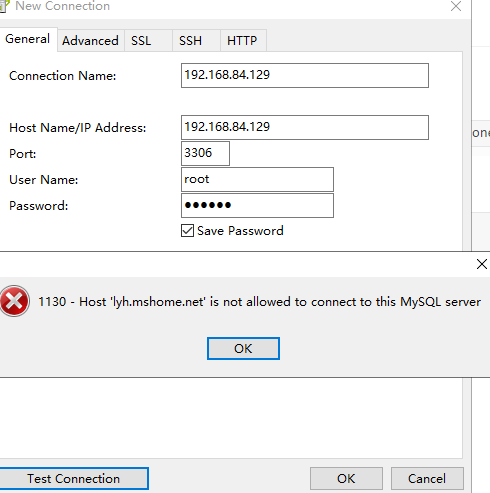Click the Test Connection button
The image size is (490, 493).
pyautogui.click(x=73, y=479)
